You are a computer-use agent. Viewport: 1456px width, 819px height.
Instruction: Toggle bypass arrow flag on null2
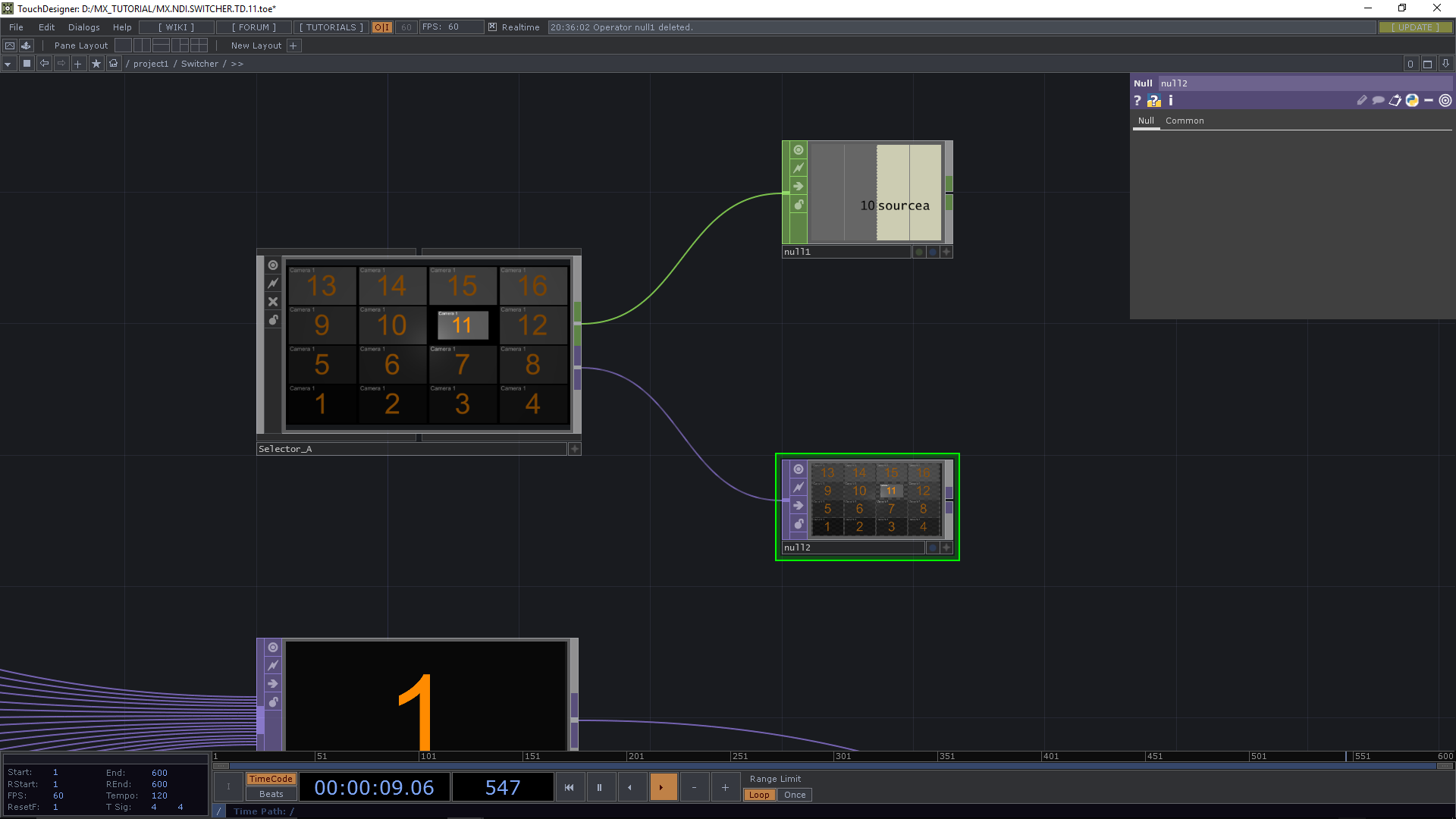point(799,506)
